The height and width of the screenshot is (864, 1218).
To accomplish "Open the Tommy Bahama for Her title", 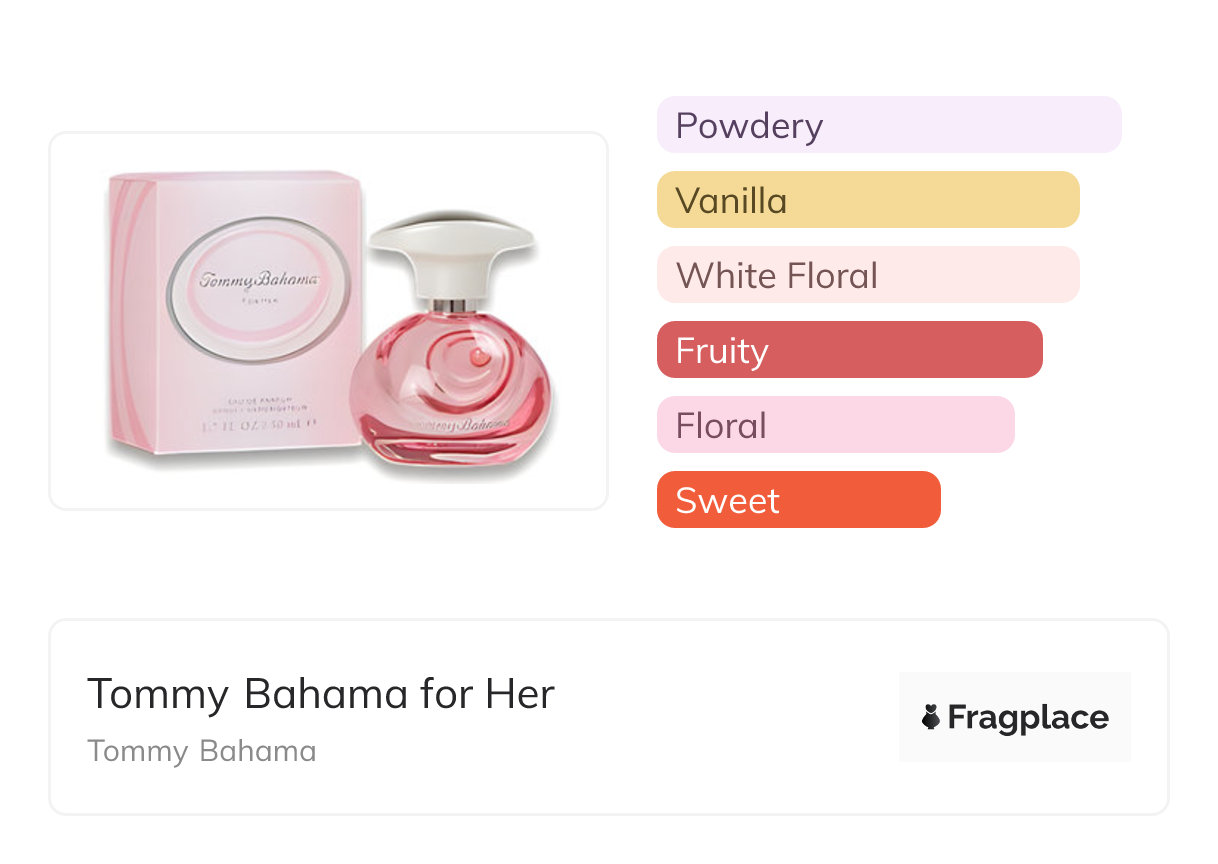I will 320,694.
